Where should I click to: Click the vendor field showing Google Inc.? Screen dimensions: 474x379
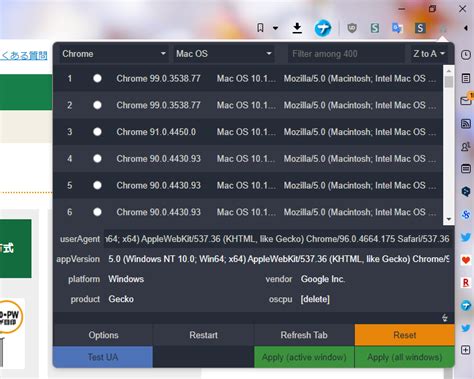pos(375,279)
